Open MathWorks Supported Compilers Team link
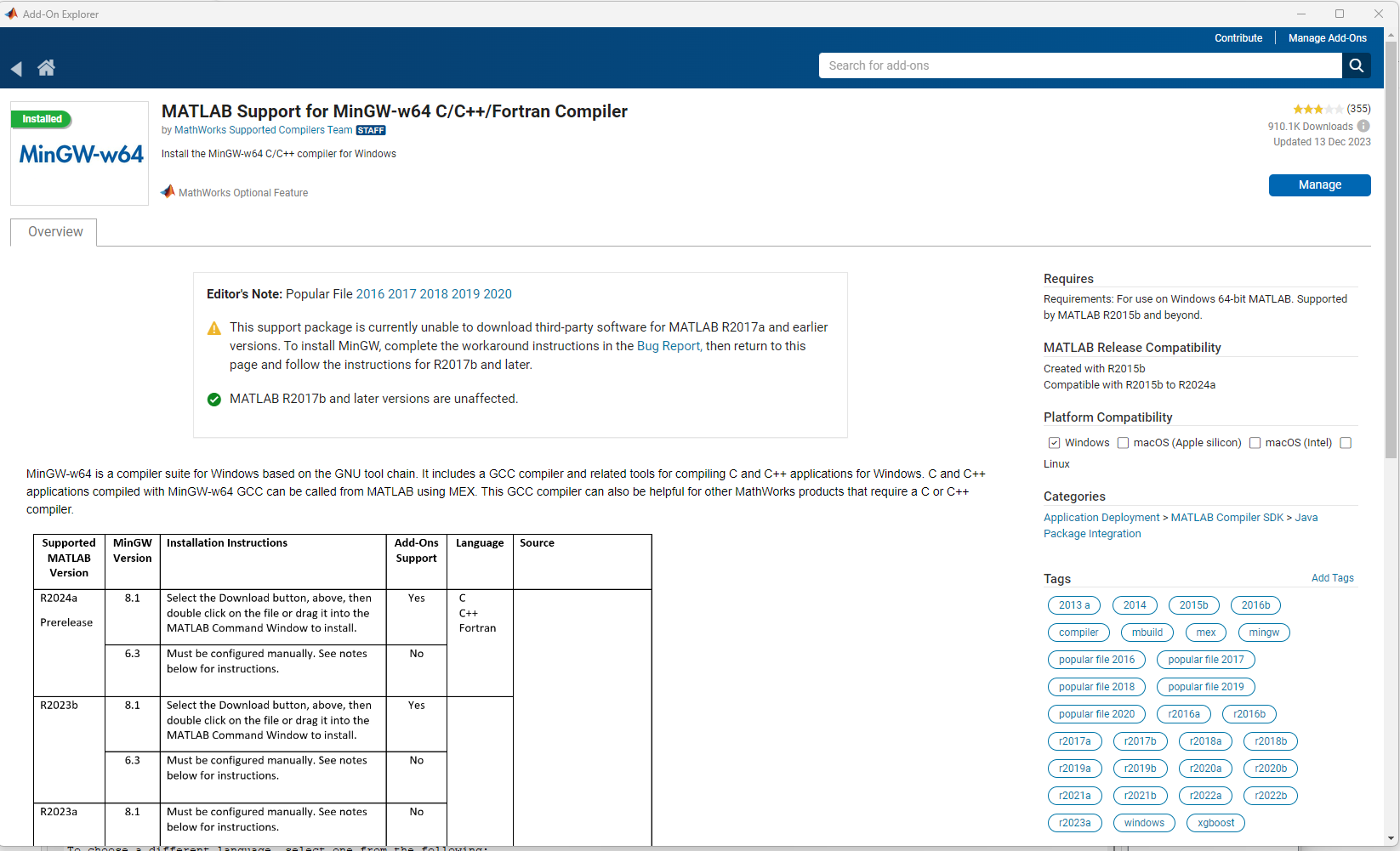Viewport: 1400px width, 851px height. click(x=263, y=130)
